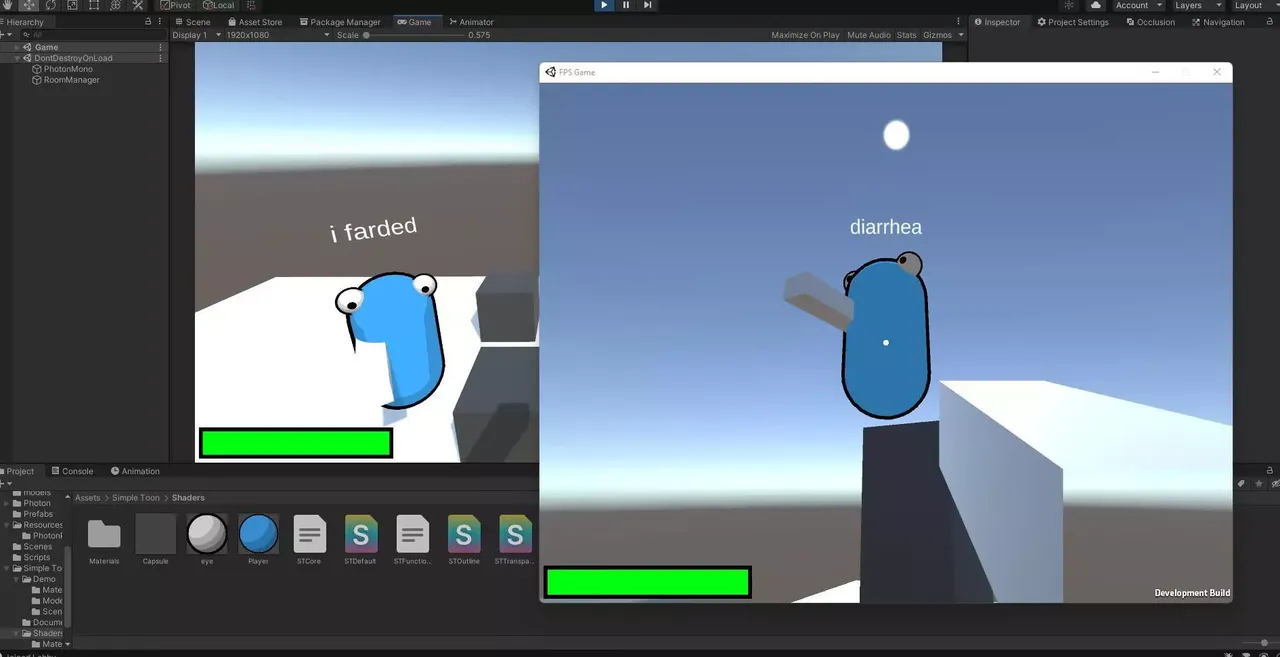Switch to the Console tab
The height and width of the screenshot is (657, 1280).
[72, 471]
